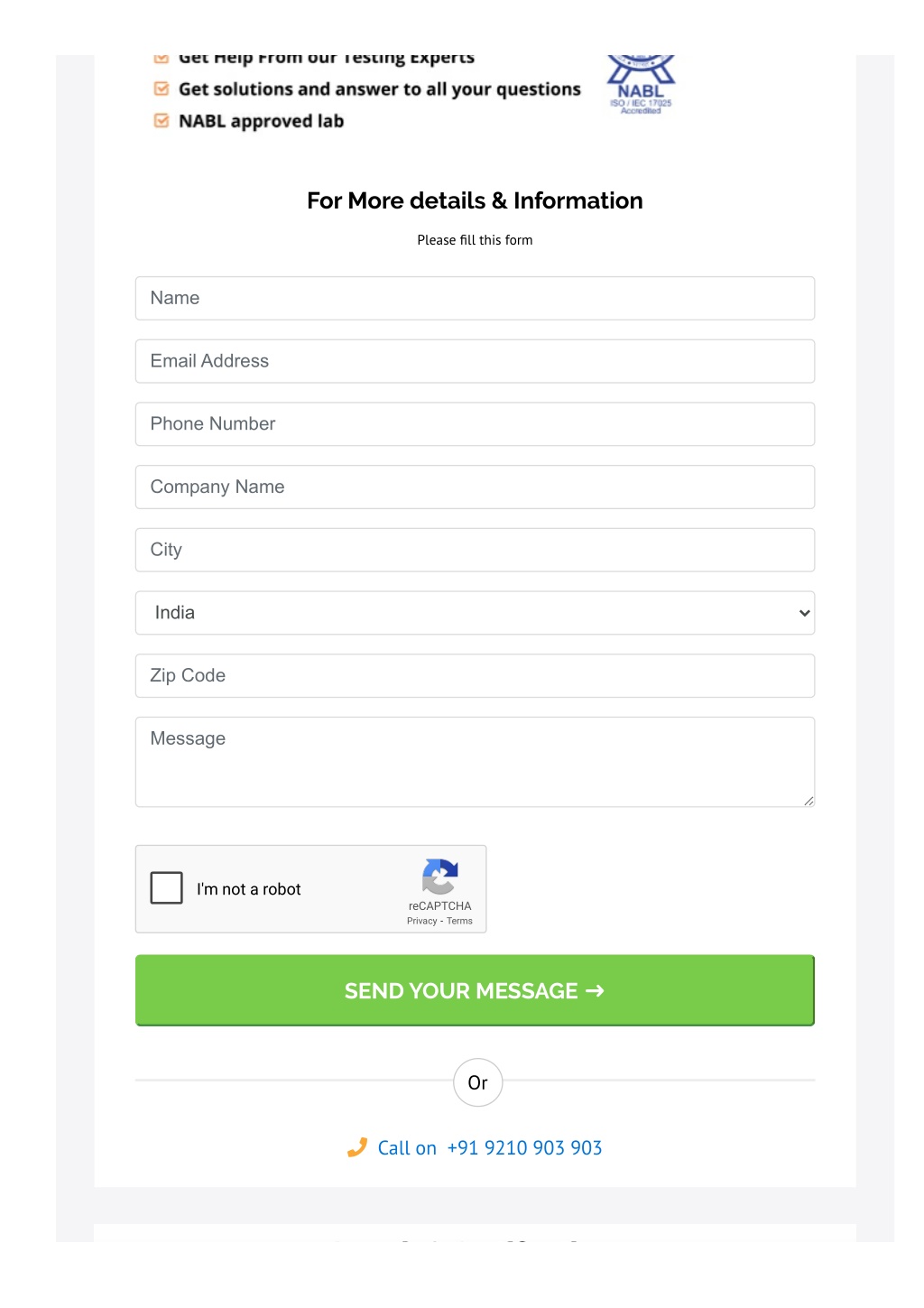Screen dimensions: 924x1308
Task: Focus the Phone Number field
Action: pos(475,424)
